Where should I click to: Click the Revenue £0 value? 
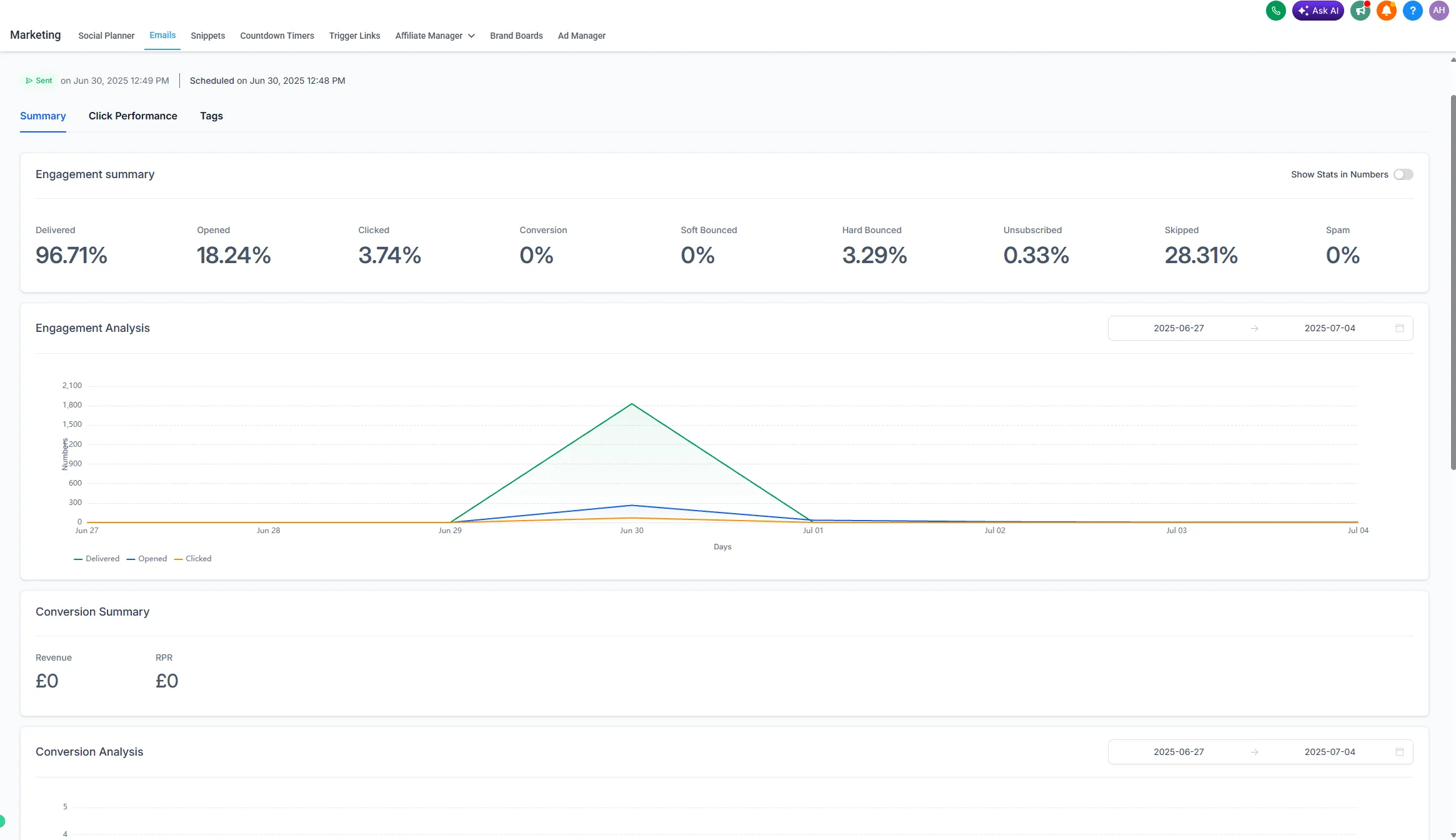pyautogui.click(x=47, y=681)
